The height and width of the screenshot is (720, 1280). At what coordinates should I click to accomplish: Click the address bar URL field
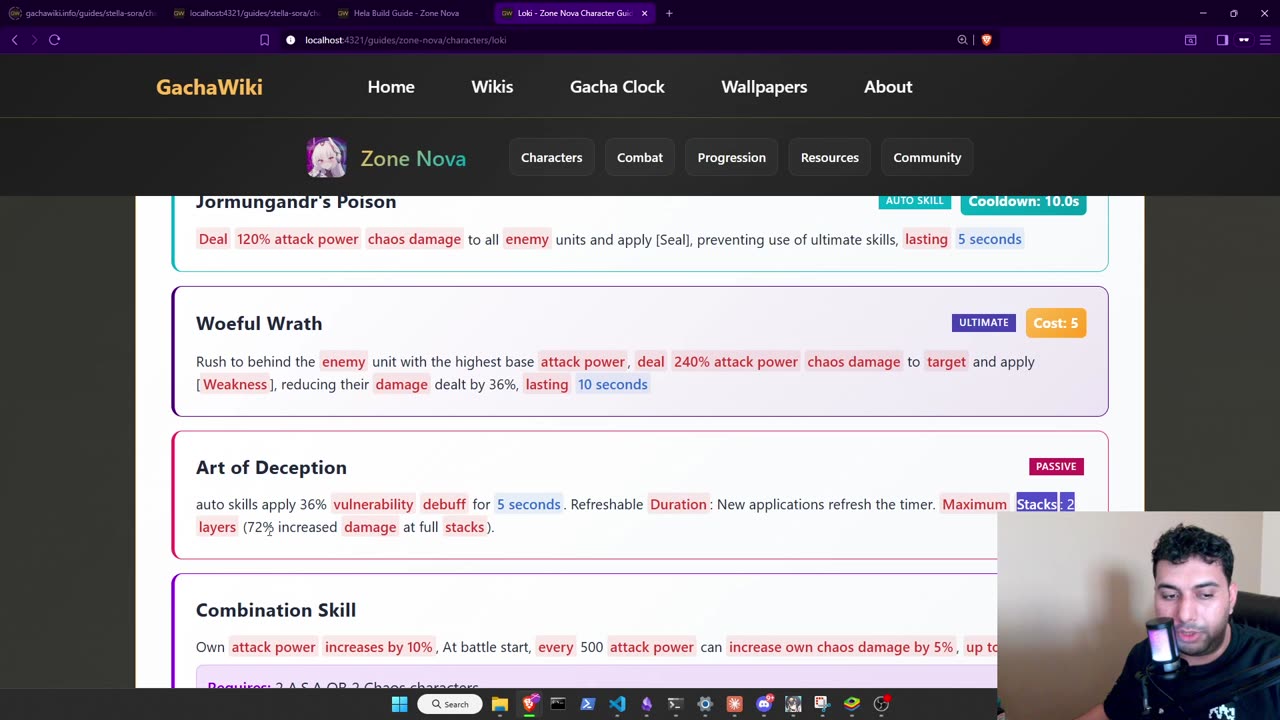click(620, 40)
